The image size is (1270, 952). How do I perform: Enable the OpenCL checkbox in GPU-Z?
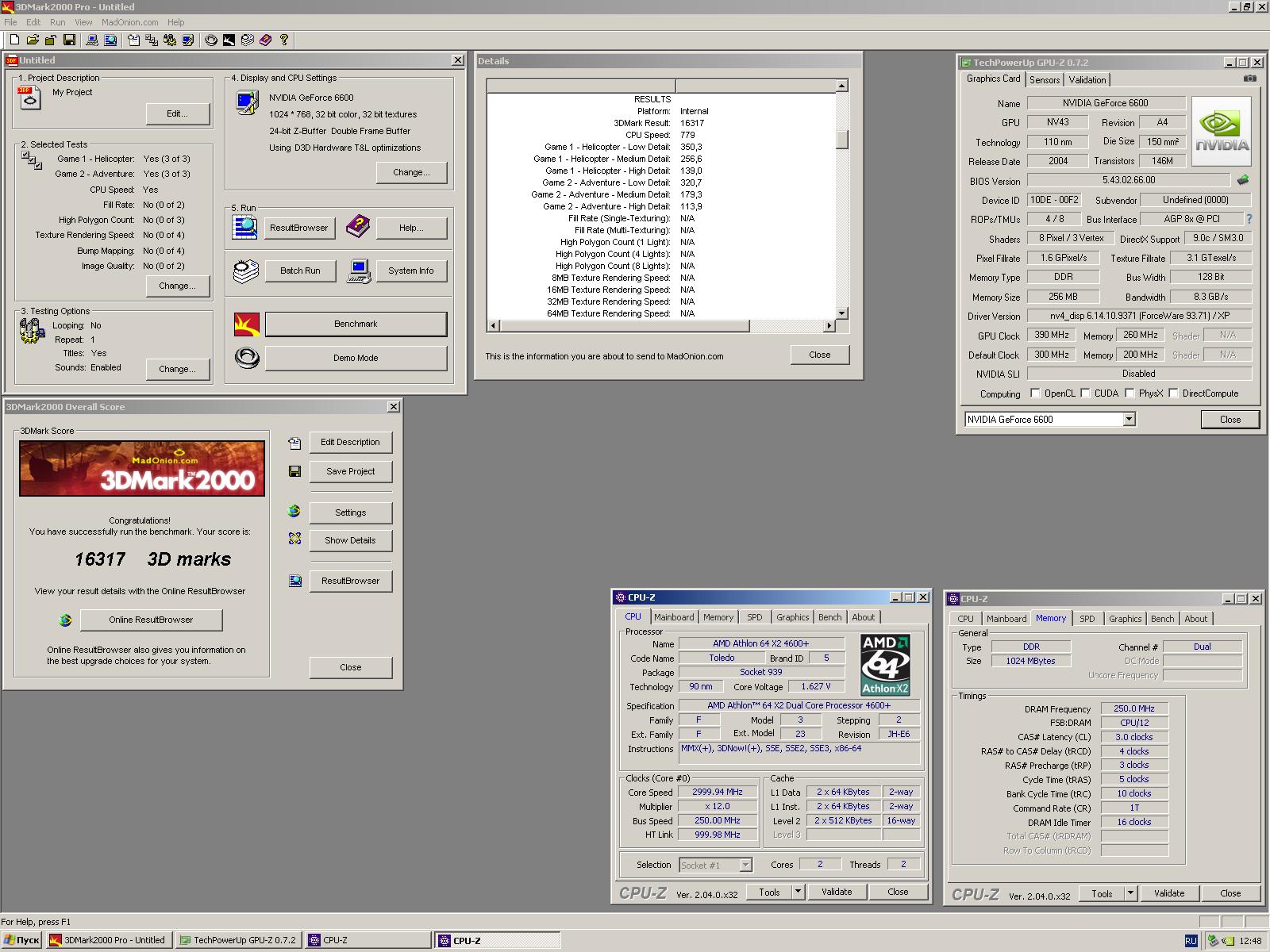pos(1035,393)
